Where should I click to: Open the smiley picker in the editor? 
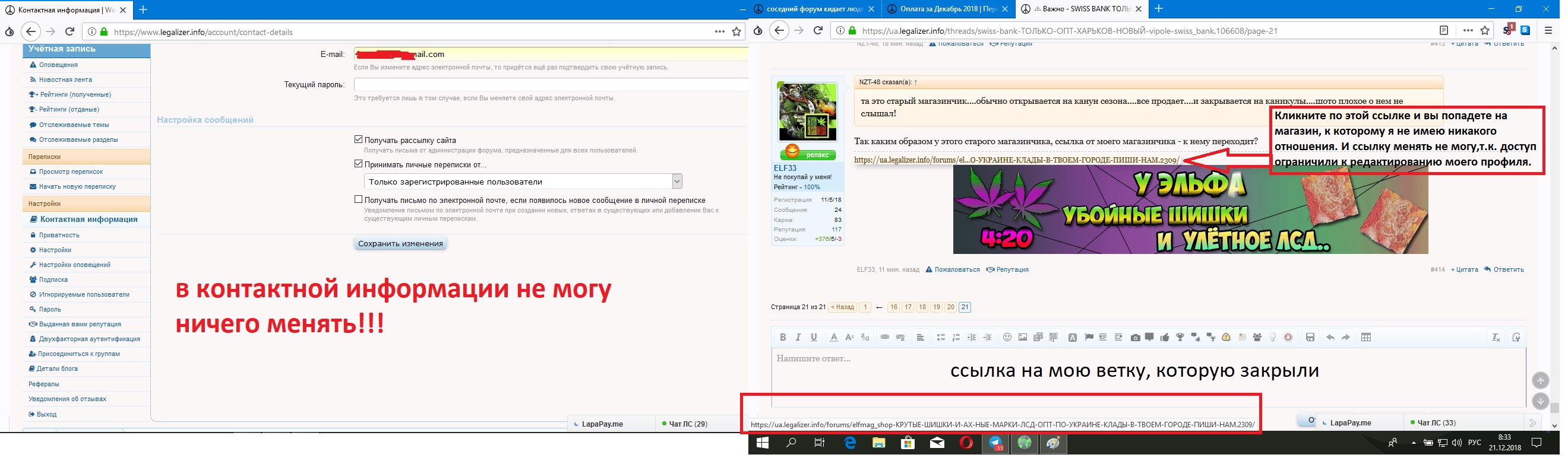click(1007, 338)
